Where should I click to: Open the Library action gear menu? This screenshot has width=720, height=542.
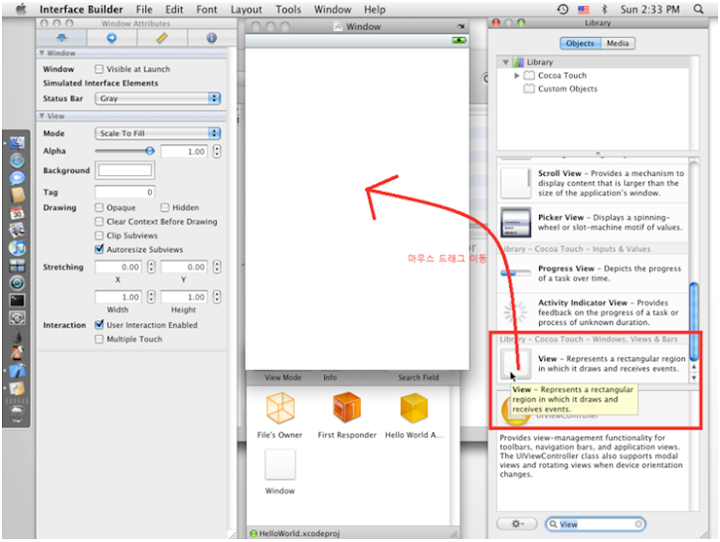click(517, 524)
